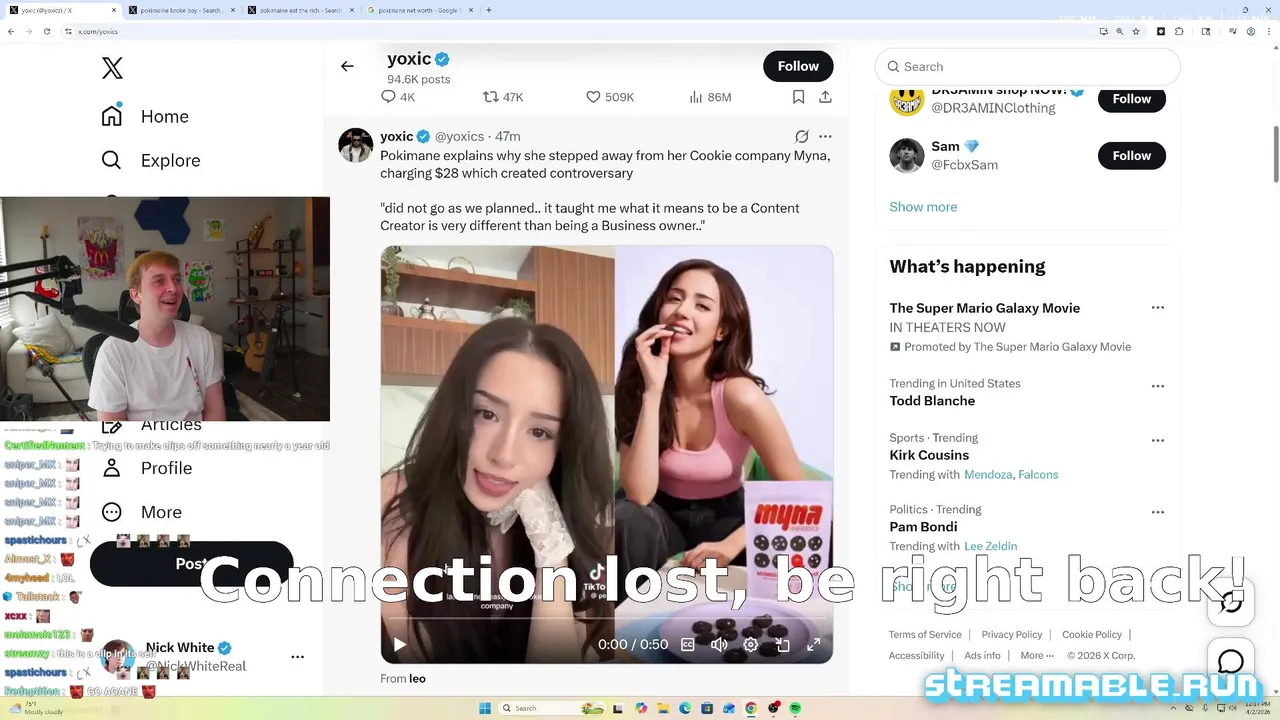The height and width of the screenshot is (720, 1280).
Task: Go back with the arrow beside yoxic
Action: click(x=347, y=66)
